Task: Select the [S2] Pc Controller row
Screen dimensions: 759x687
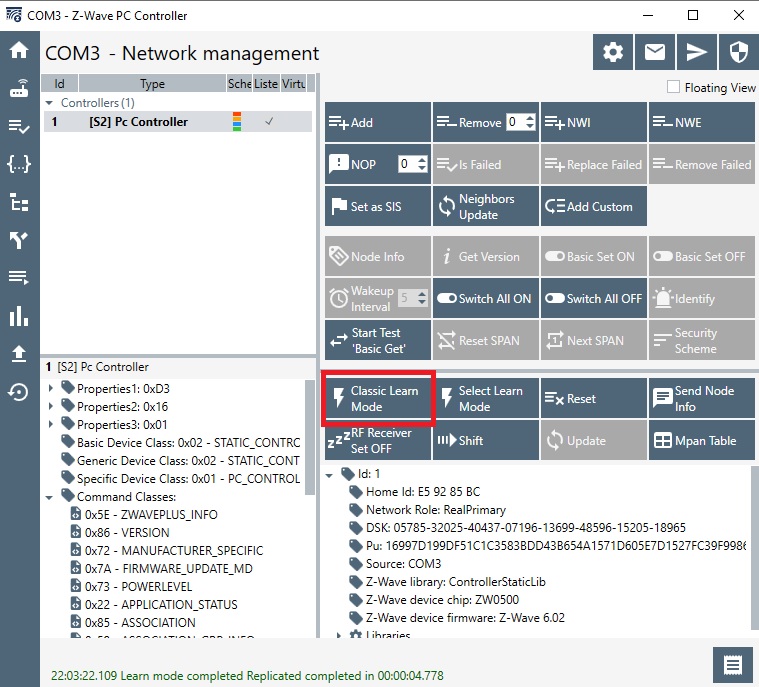Action: pos(178,122)
